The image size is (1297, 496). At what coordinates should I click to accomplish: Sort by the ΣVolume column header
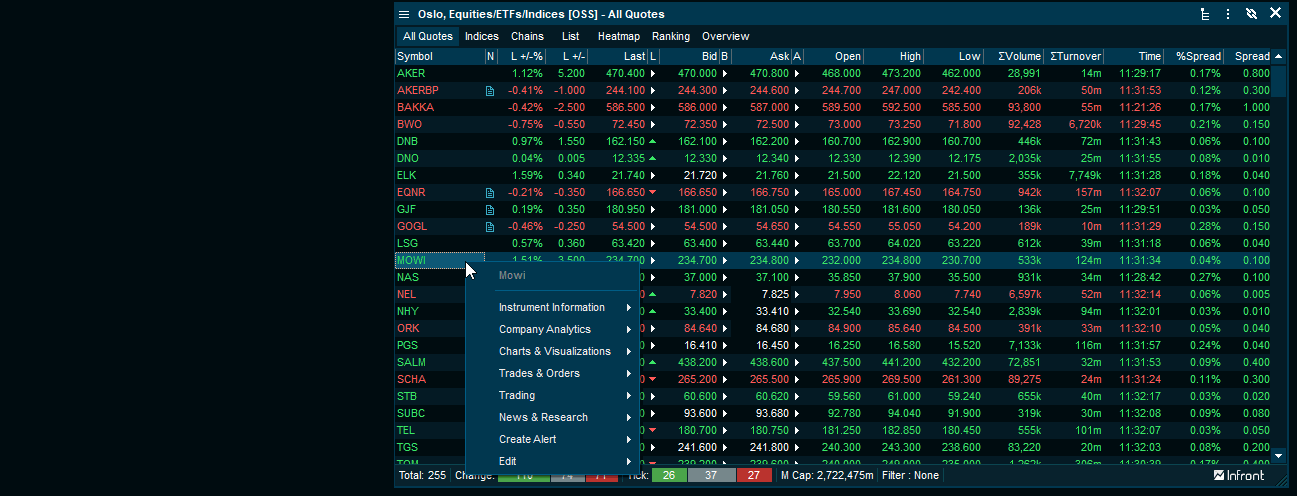point(1012,57)
